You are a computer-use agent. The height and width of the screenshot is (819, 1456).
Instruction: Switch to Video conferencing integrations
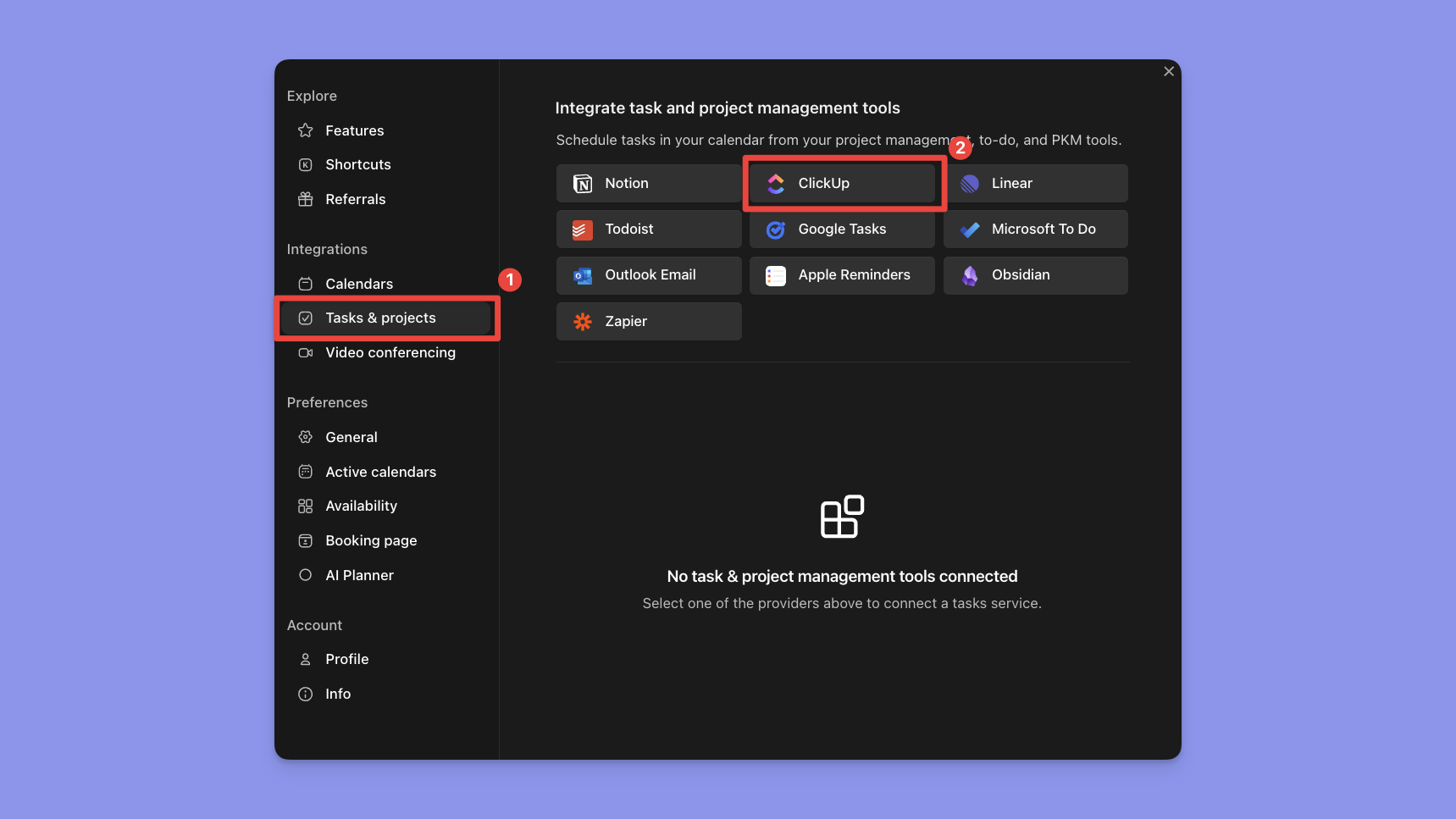click(386, 352)
